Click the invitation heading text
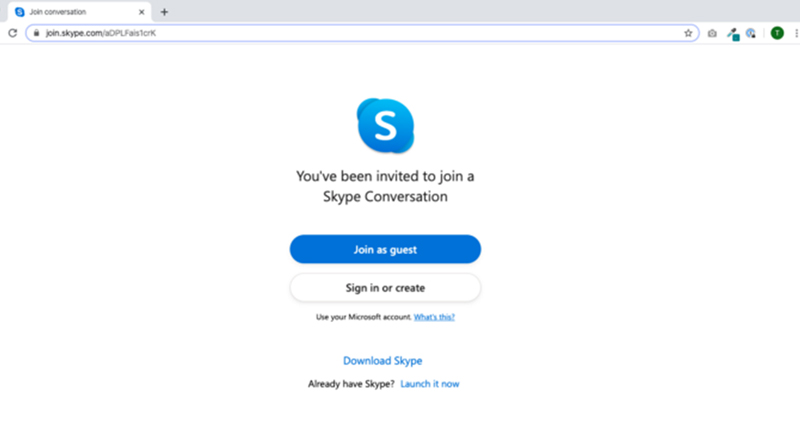Screen dimensions: 800x424 tap(385, 187)
